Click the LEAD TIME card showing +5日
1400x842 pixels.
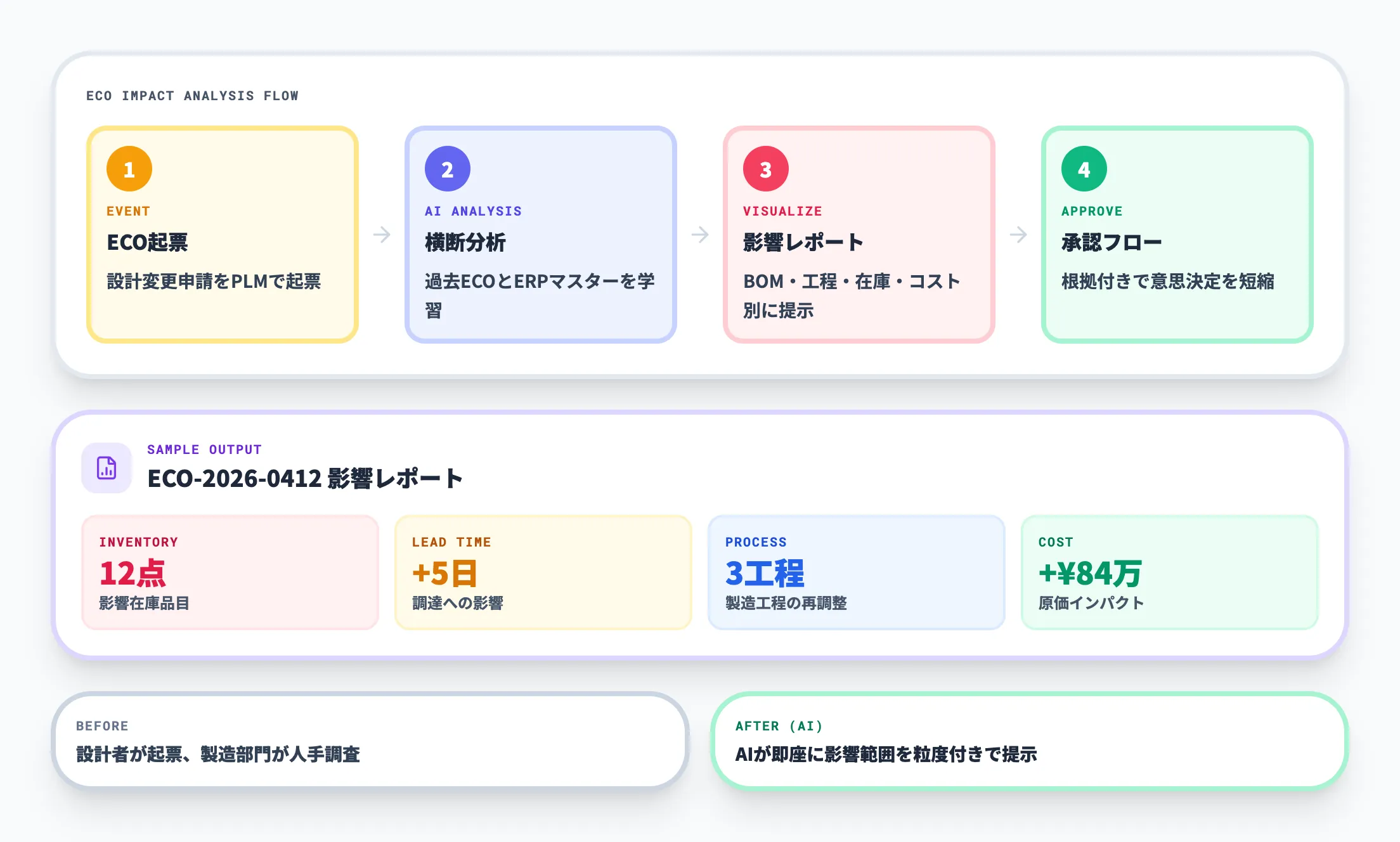(543, 572)
